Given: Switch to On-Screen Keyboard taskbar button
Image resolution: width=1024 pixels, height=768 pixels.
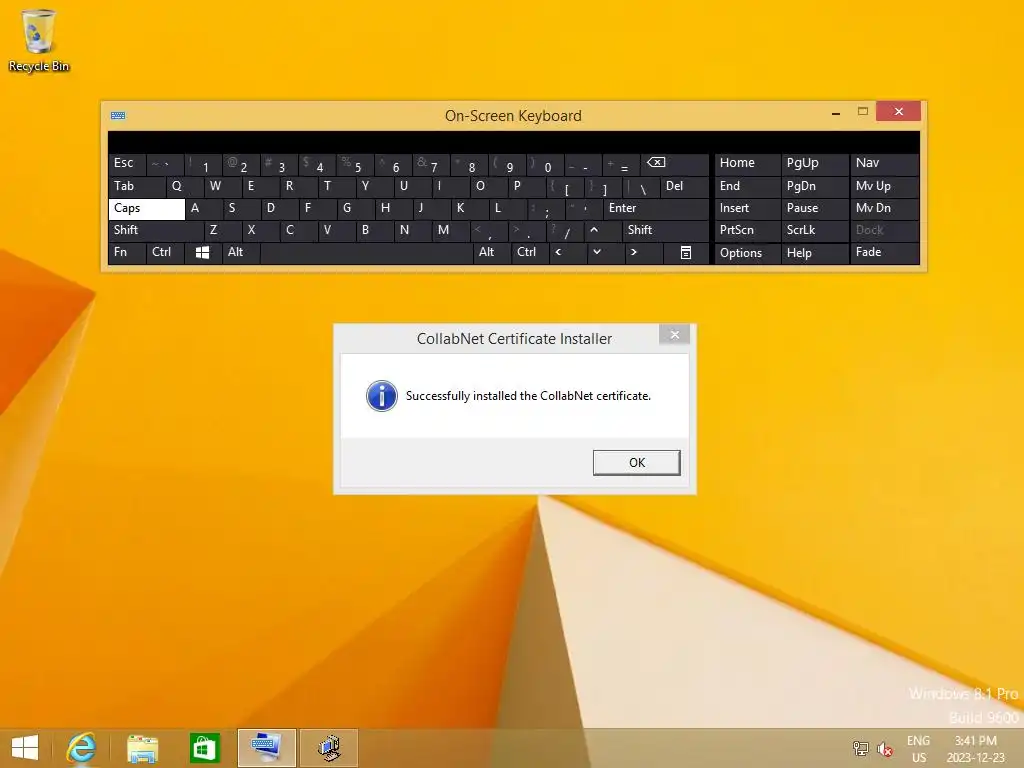Looking at the screenshot, I should coord(266,748).
